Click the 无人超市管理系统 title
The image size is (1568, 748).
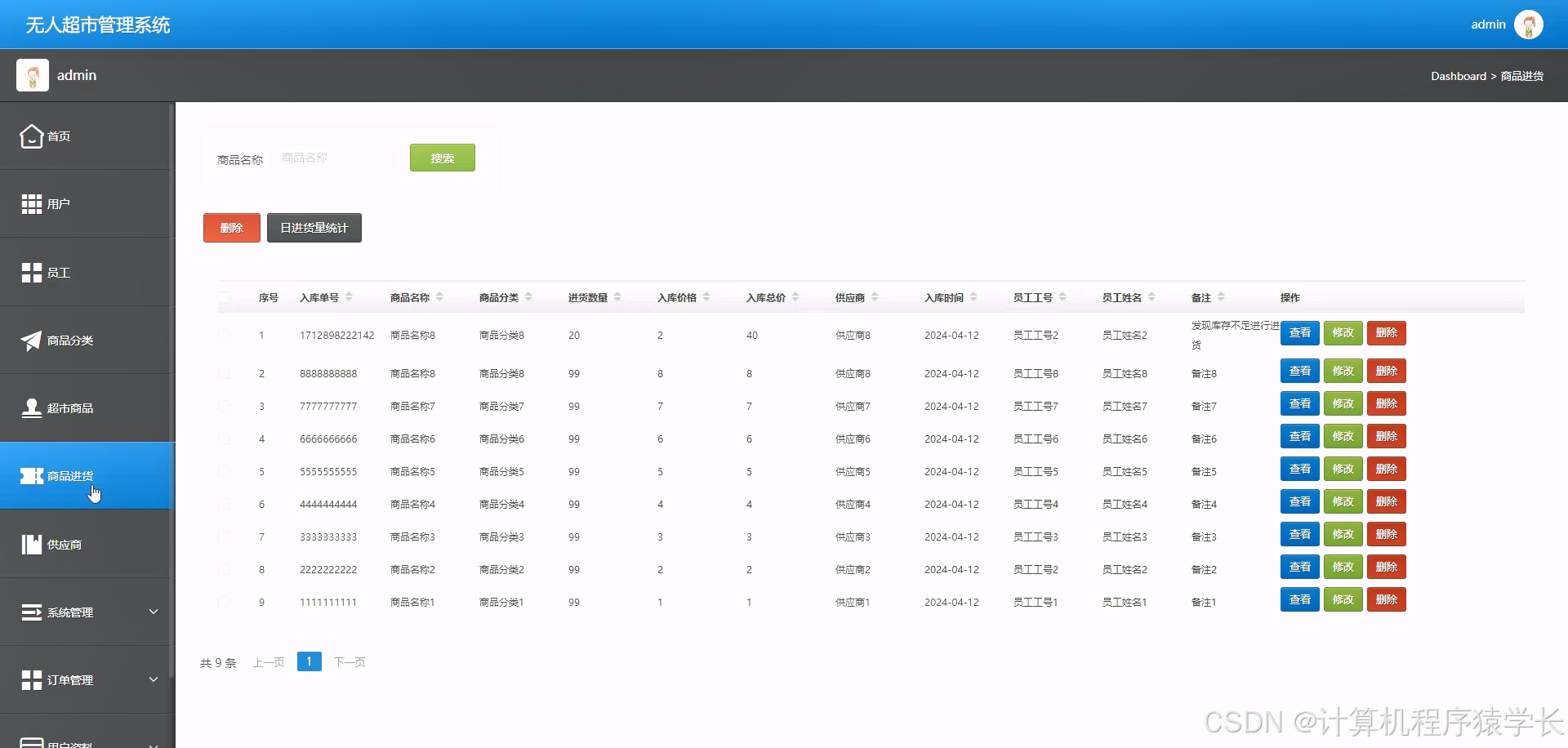pyautogui.click(x=98, y=24)
